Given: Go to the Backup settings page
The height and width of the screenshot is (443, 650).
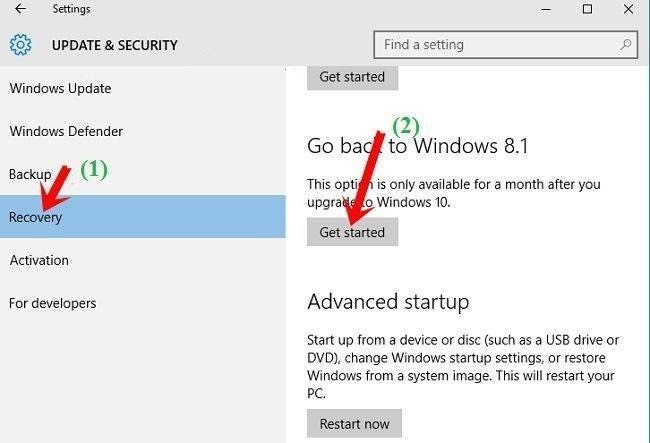Looking at the screenshot, I should click(x=30, y=174).
